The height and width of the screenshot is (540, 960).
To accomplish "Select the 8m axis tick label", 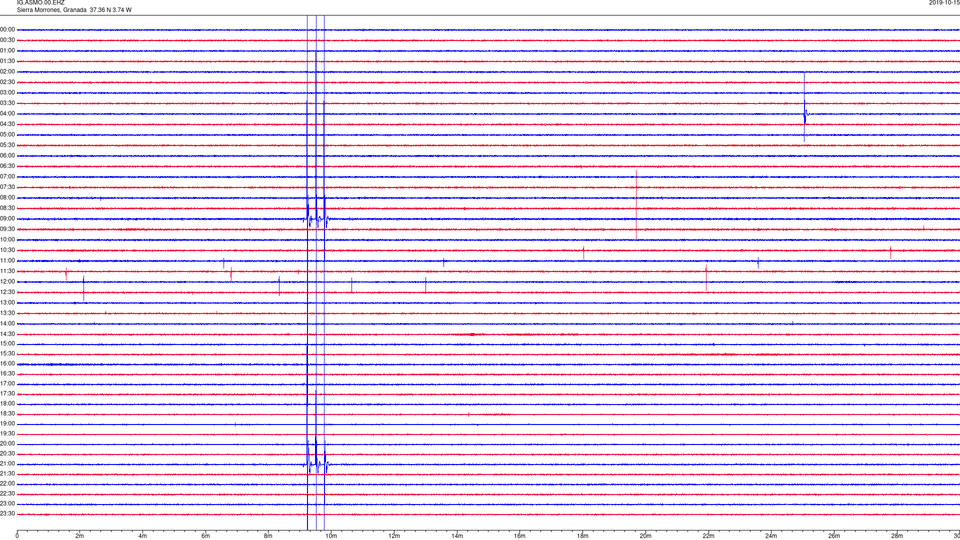I will (268, 536).
